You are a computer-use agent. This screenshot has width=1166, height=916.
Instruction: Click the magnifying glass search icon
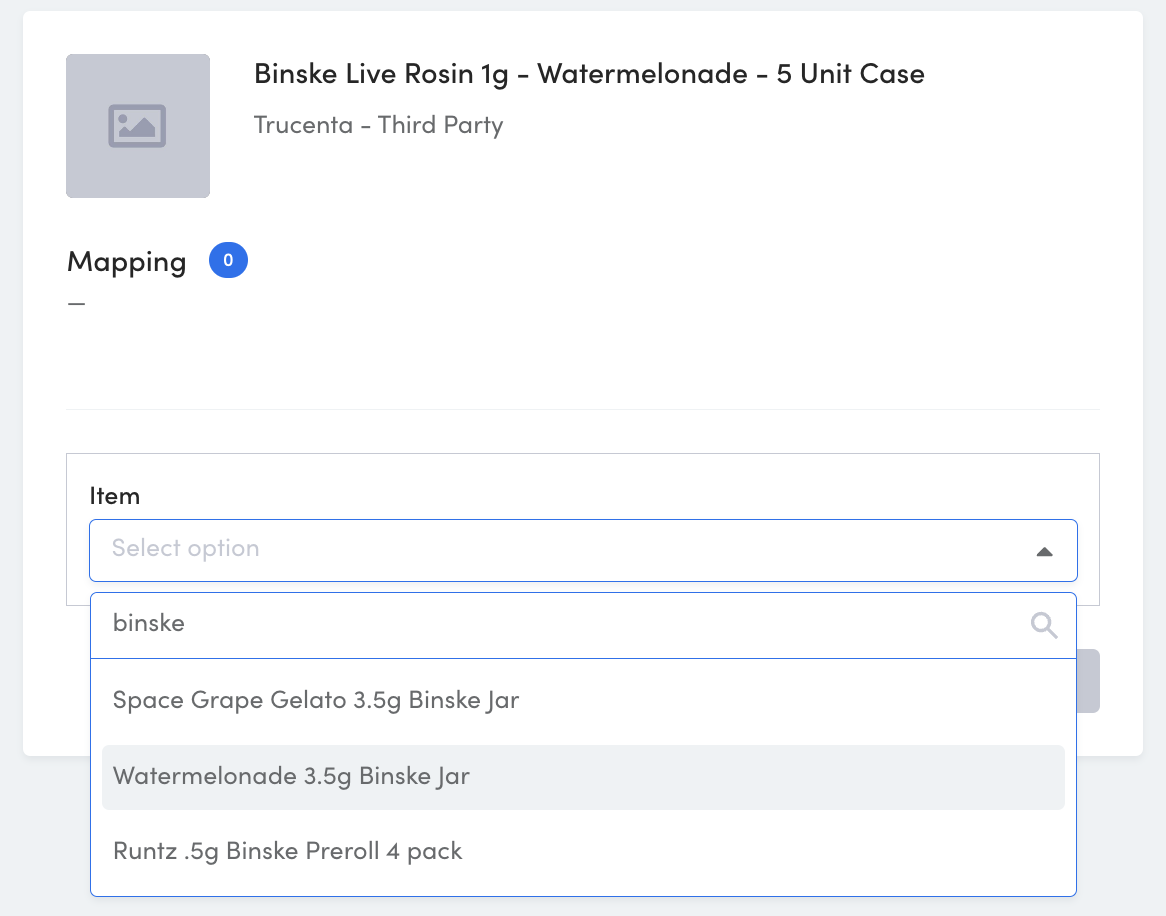tap(1044, 625)
